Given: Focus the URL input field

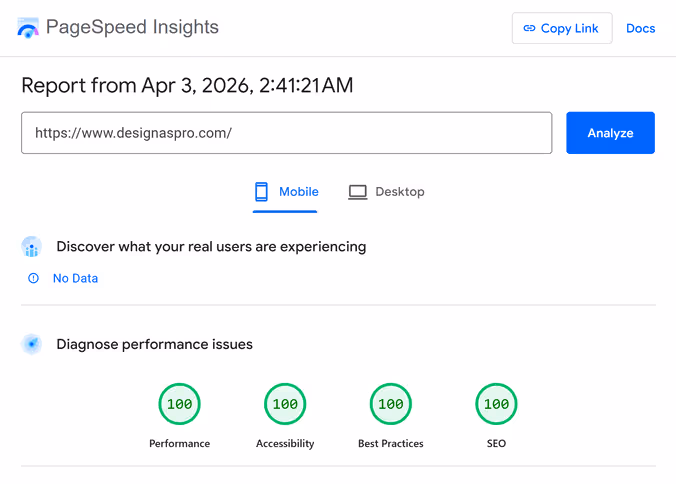Looking at the screenshot, I should (x=286, y=133).
